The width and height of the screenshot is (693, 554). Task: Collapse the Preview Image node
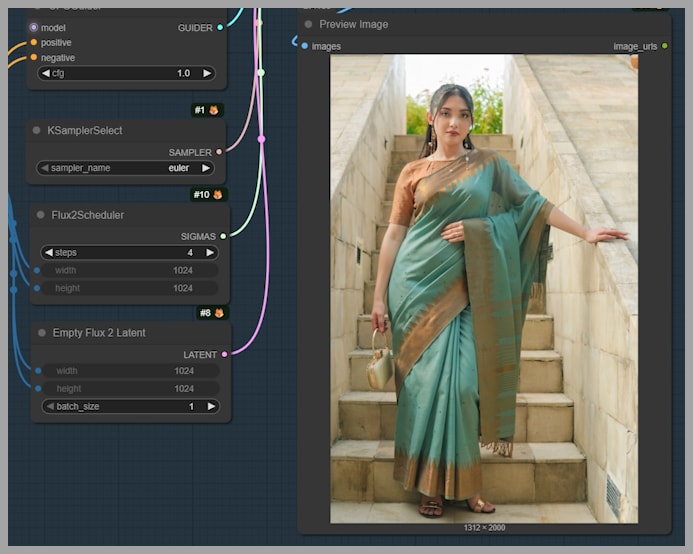(x=308, y=24)
